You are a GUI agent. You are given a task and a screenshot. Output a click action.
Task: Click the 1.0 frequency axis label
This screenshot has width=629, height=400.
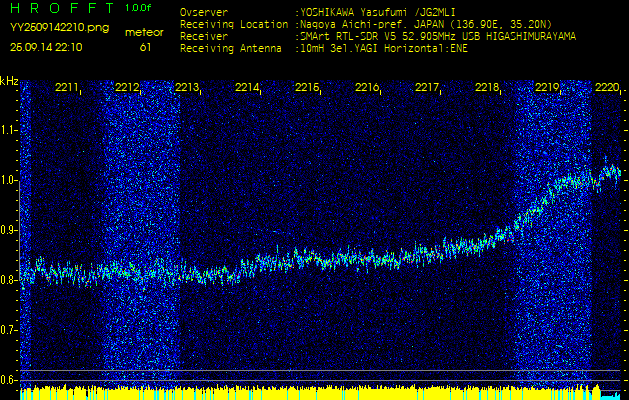(9, 180)
